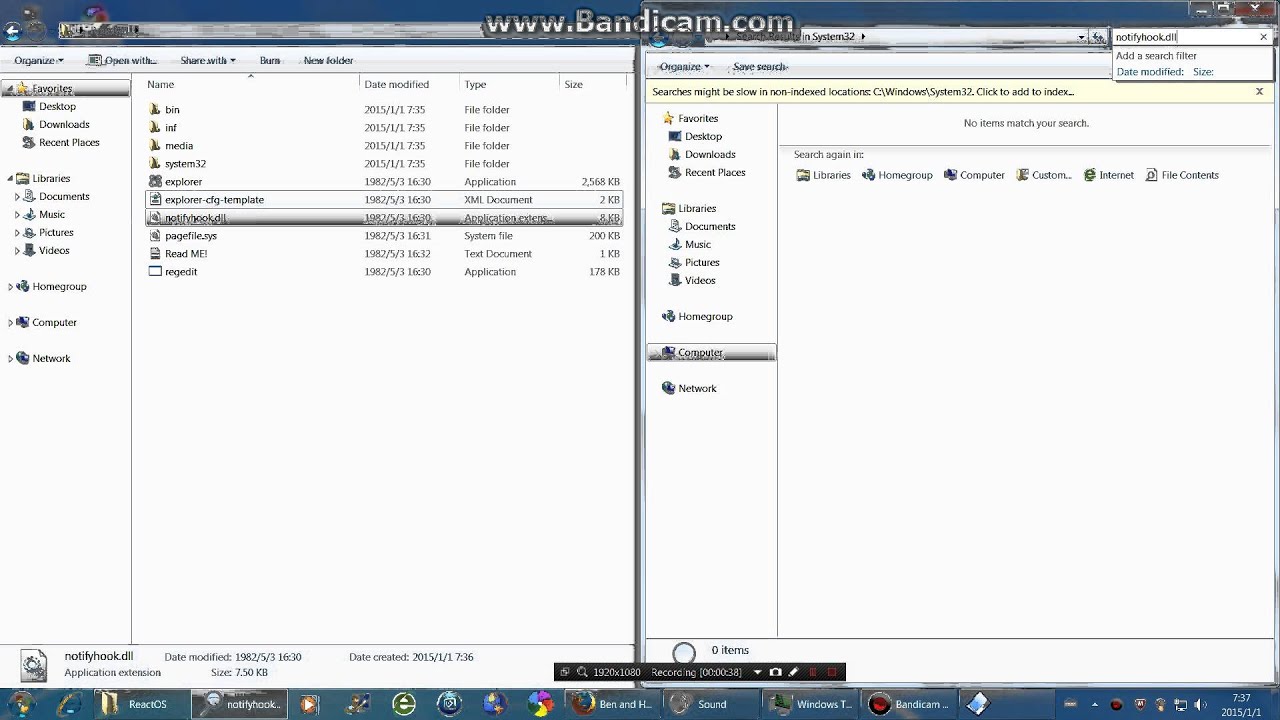The width and height of the screenshot is (1280, 720).
Task: Dismiss the yellow index info bar
Action: 1259,92
